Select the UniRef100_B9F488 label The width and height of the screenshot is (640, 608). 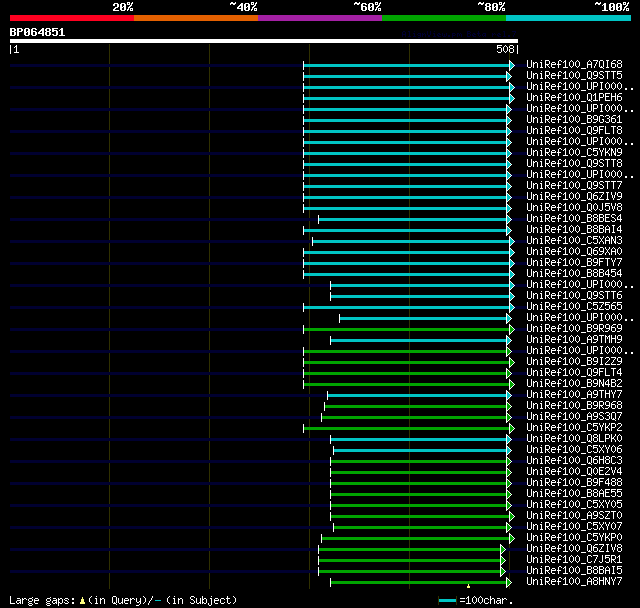574,483
